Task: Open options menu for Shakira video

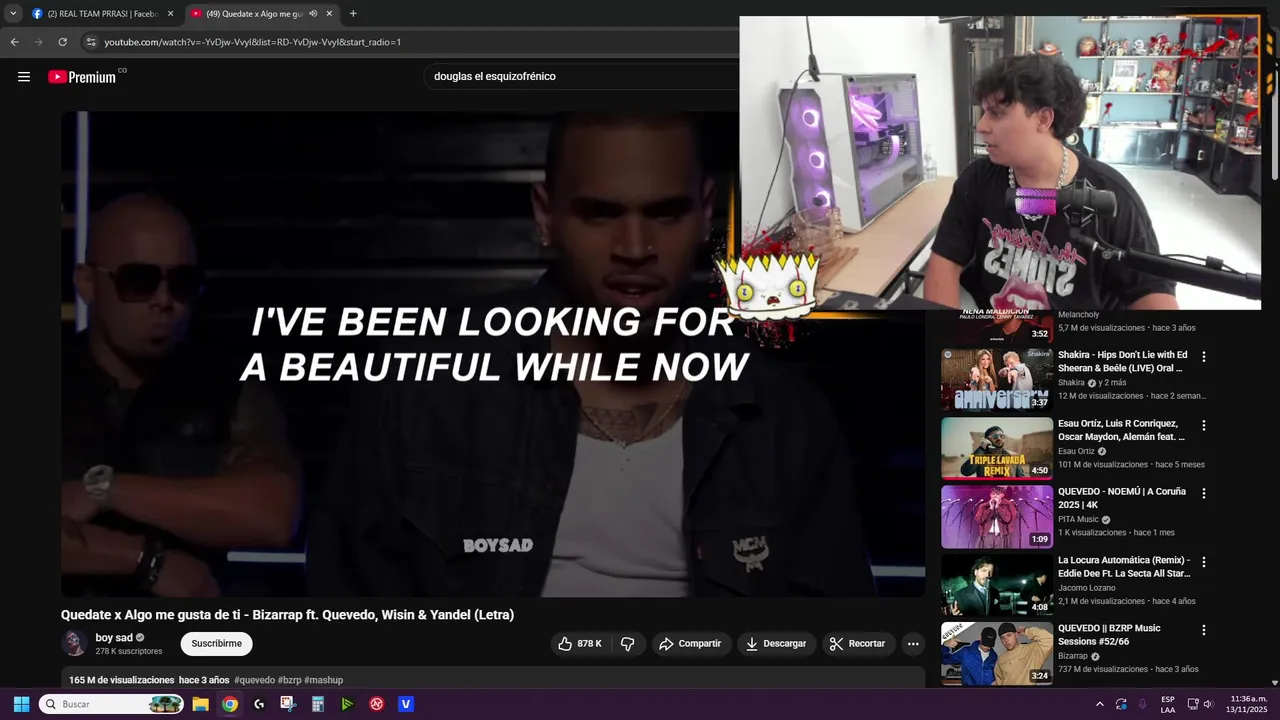Action: click(1204, 357)
